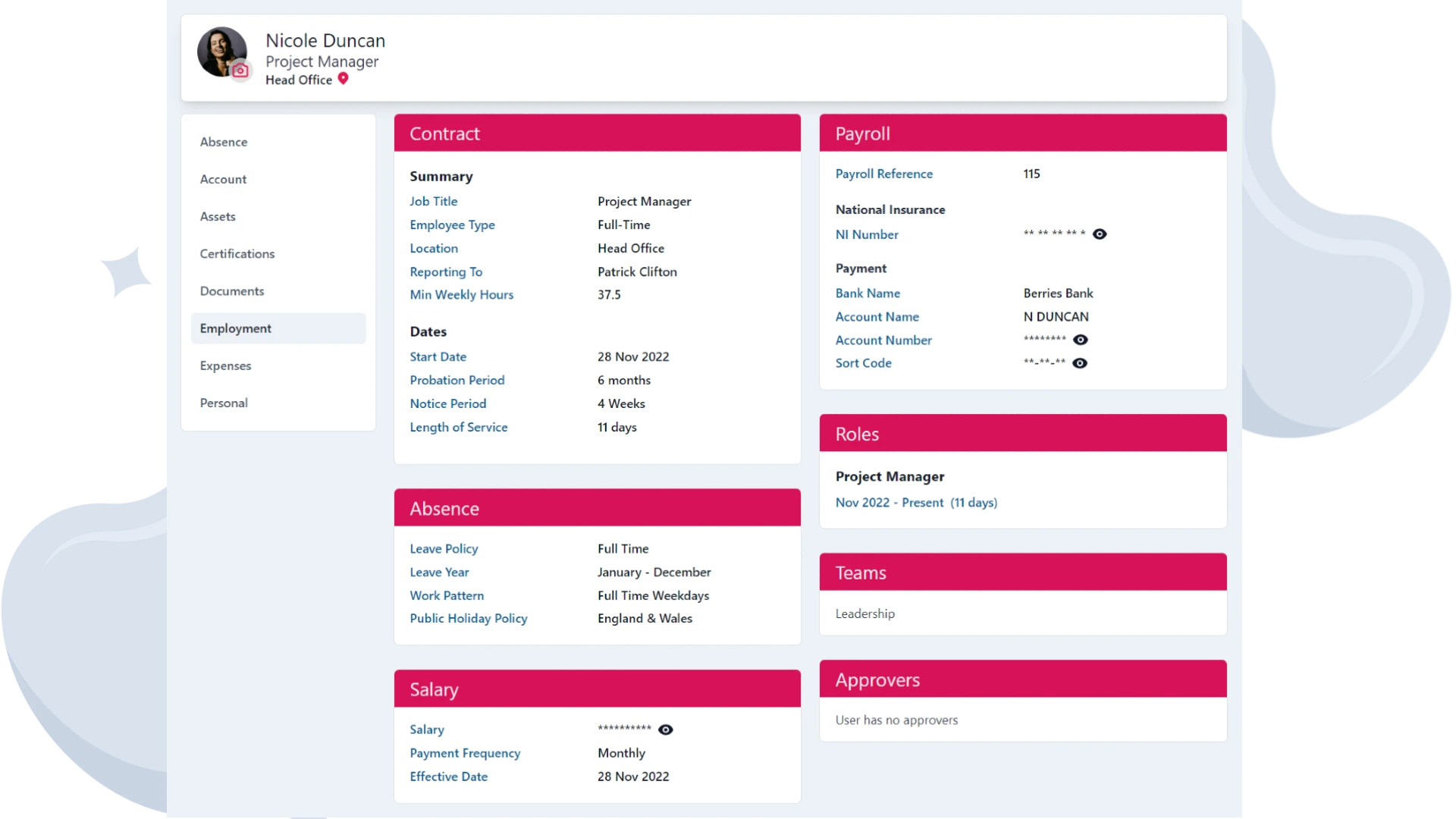Click Nov 2022 - Present under Project Manager role
The image size is (1456, 819).
click(x=915, y=502)
